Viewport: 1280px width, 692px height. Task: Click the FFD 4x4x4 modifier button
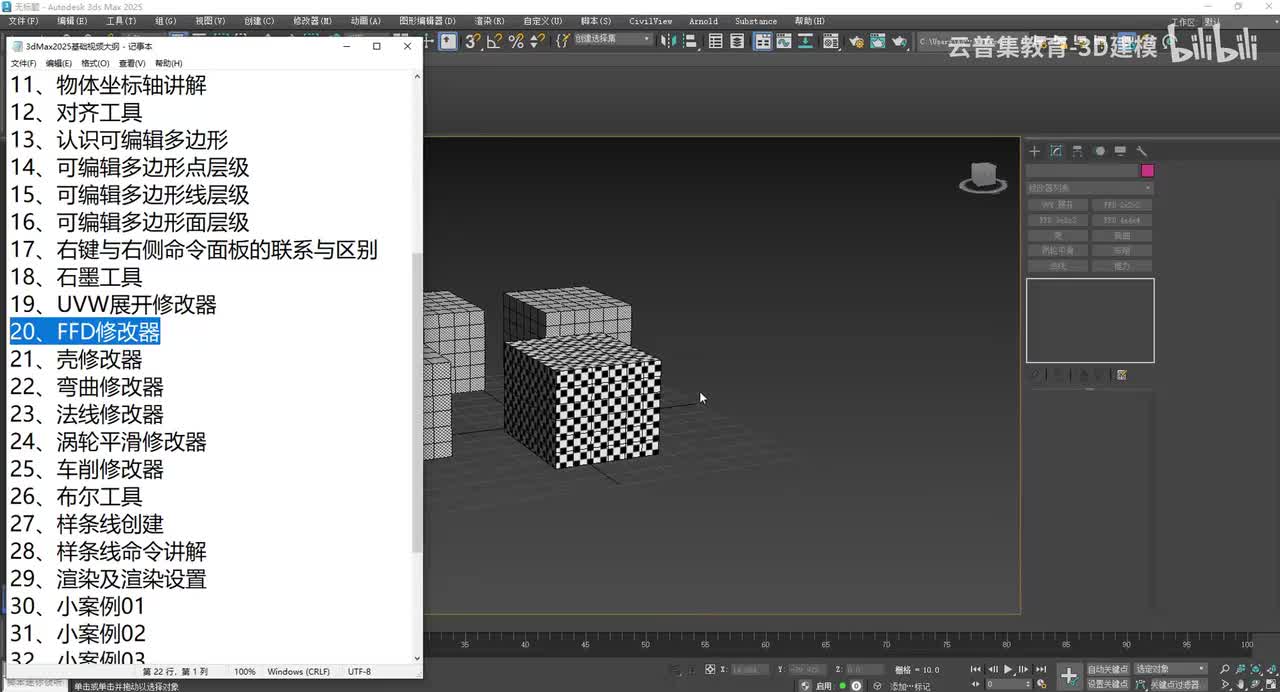point(1122,220)
